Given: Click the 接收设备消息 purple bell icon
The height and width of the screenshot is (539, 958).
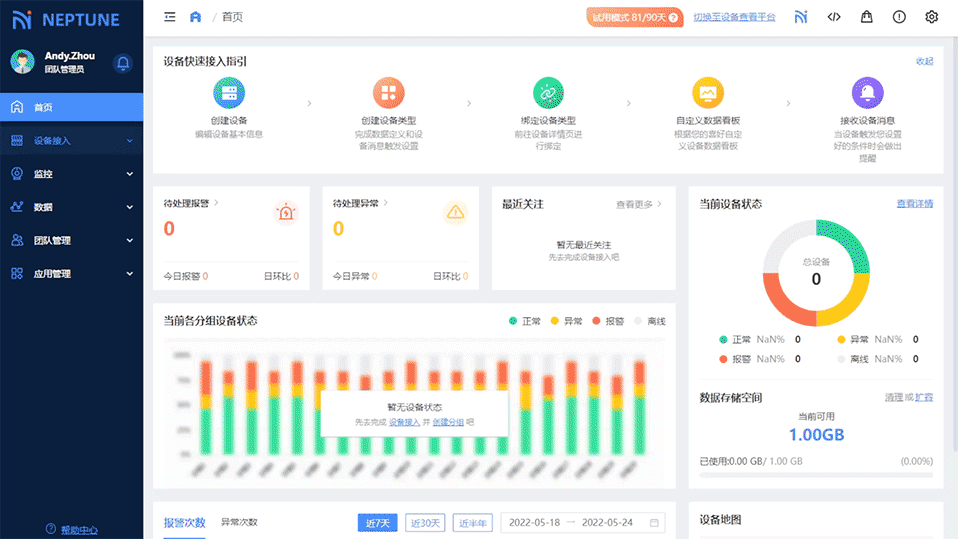Looking at the screenshot, I should [x=867, y=93].
